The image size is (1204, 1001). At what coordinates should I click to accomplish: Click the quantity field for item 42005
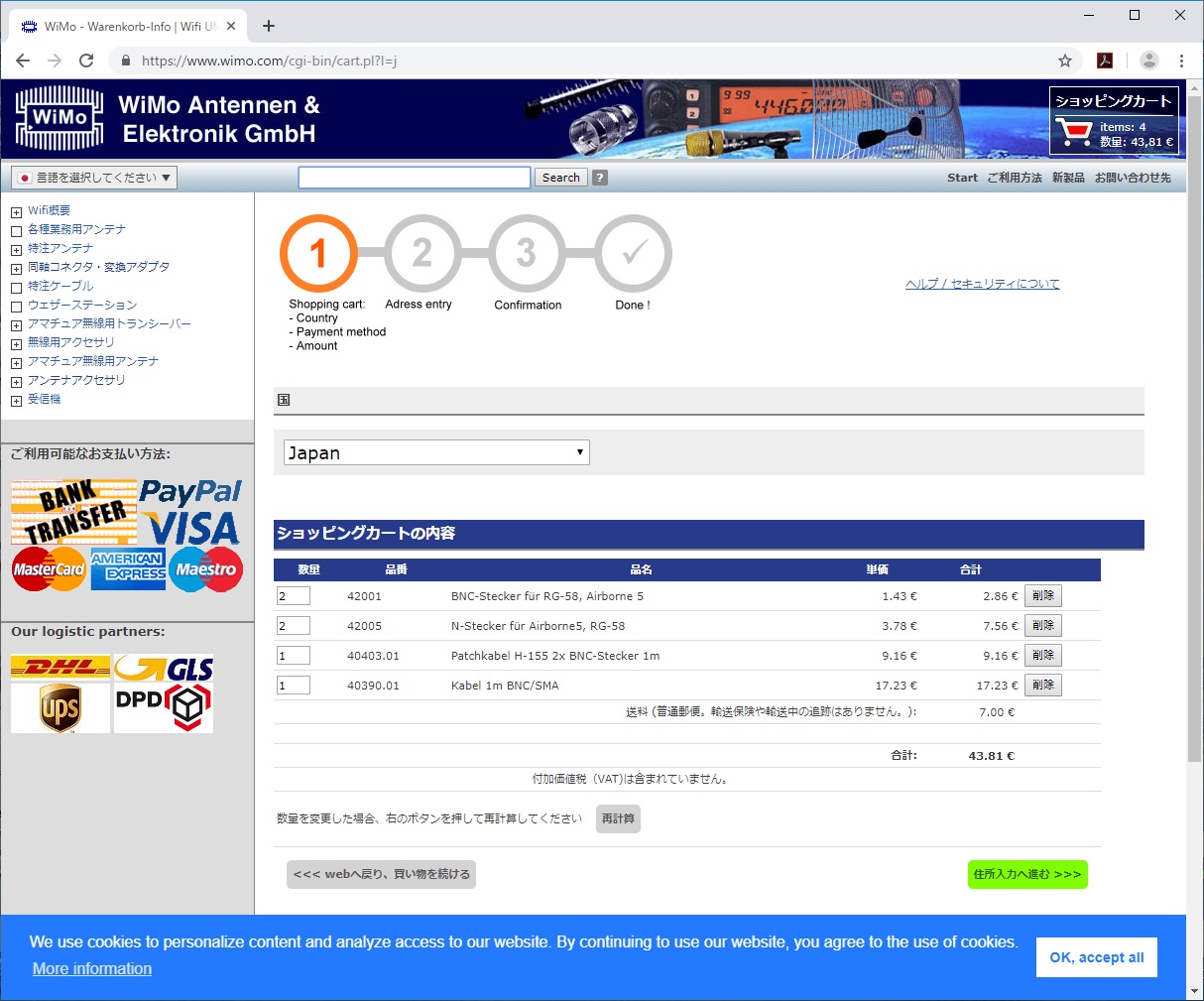coord(294,626)
